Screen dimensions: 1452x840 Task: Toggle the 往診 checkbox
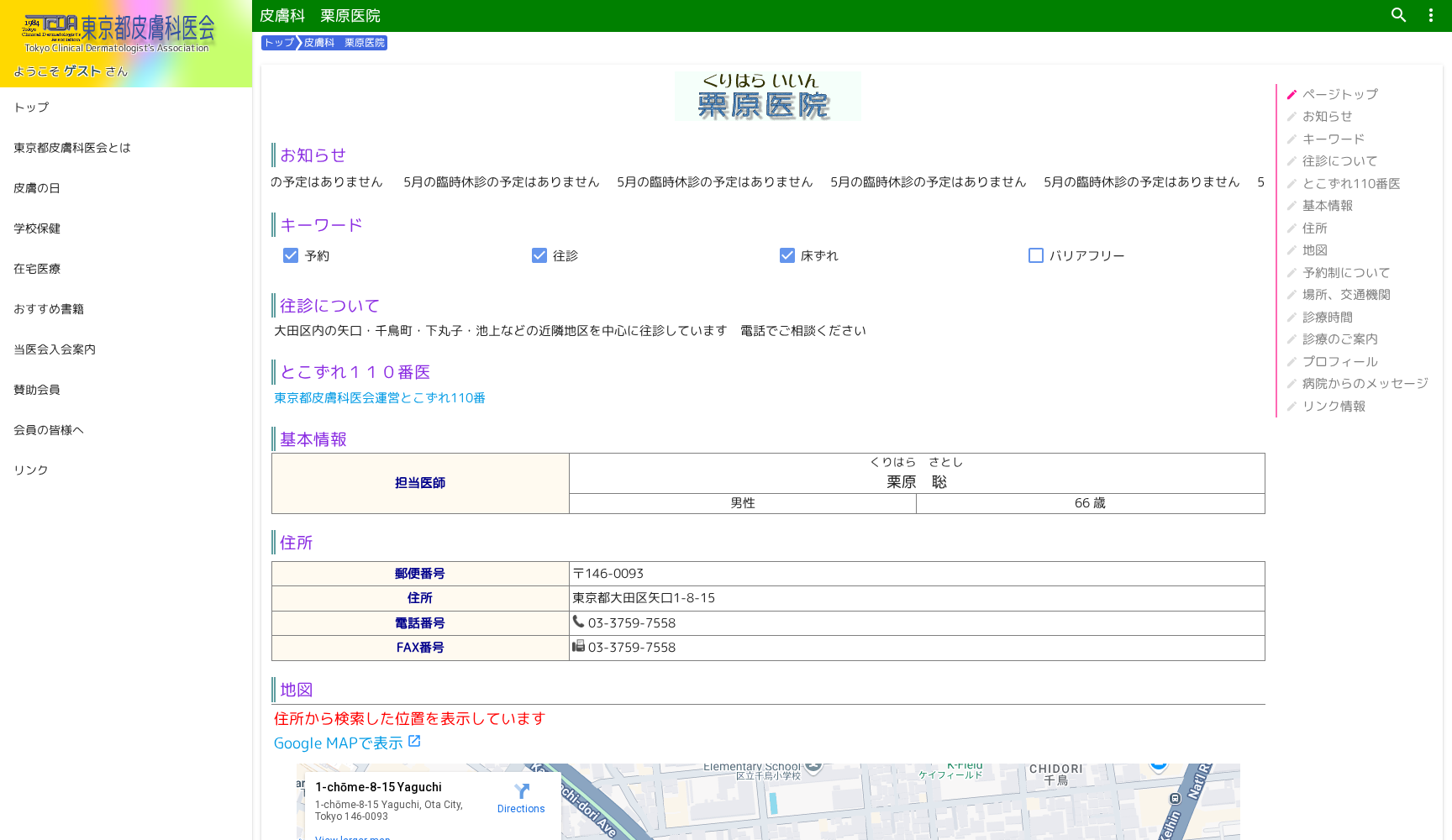539,255
